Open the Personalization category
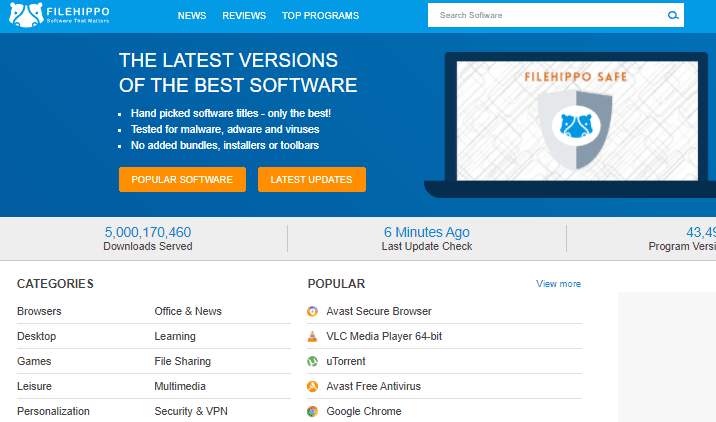This screenshot has height=422, width=716. pyautogui.click(x=53, y=411)
